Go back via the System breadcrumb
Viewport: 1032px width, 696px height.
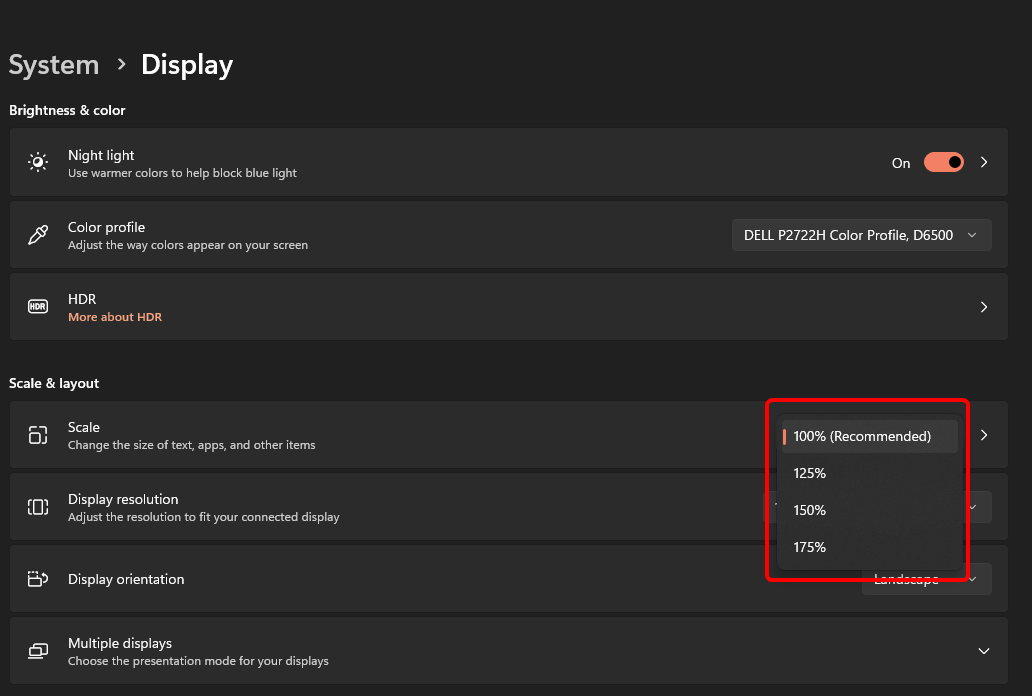(53, 64)
